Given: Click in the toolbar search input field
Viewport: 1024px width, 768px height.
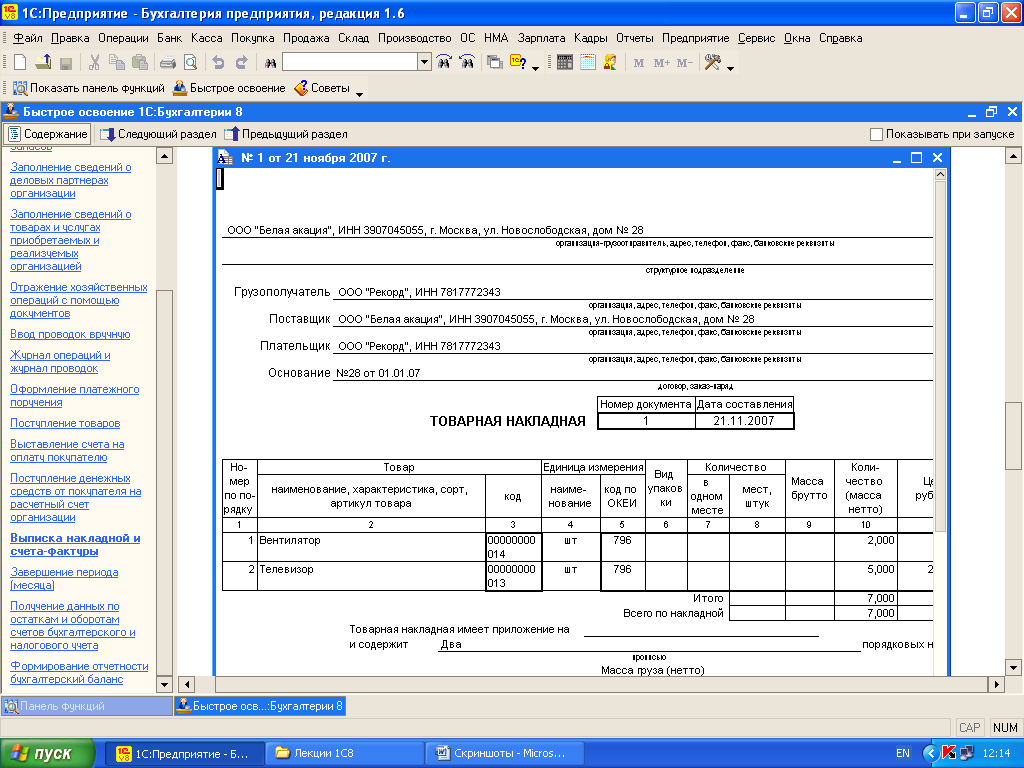Looking at the screenshot, I should point(351,62).
